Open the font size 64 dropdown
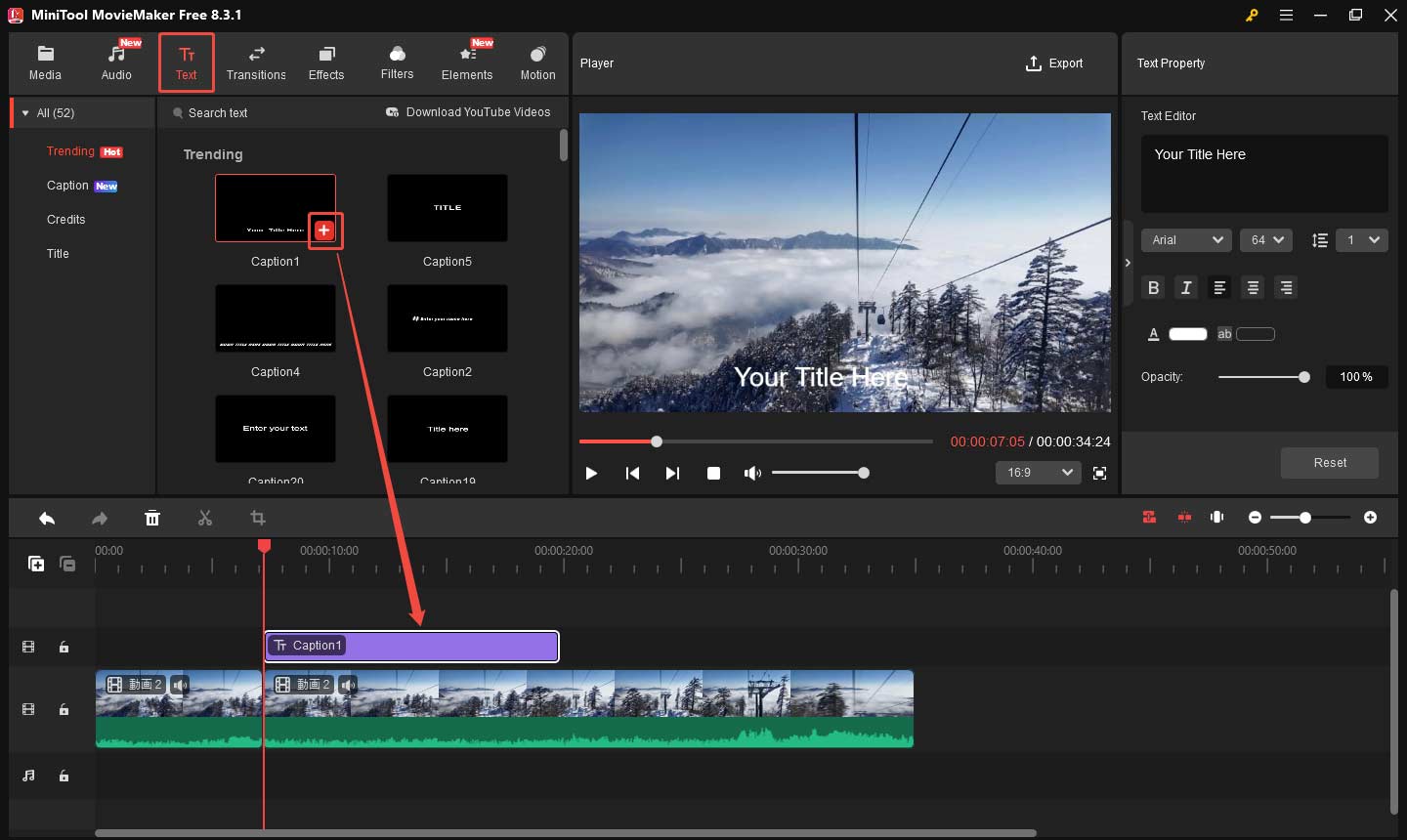The height and width of the screenshot is (840, 1407). (1266, 240)
